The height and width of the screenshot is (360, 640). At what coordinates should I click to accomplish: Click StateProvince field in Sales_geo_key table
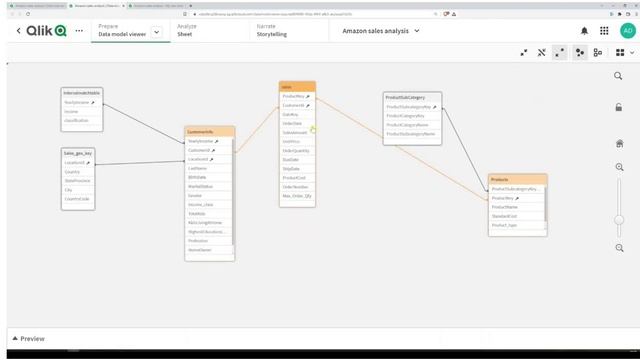pos(78,180)
